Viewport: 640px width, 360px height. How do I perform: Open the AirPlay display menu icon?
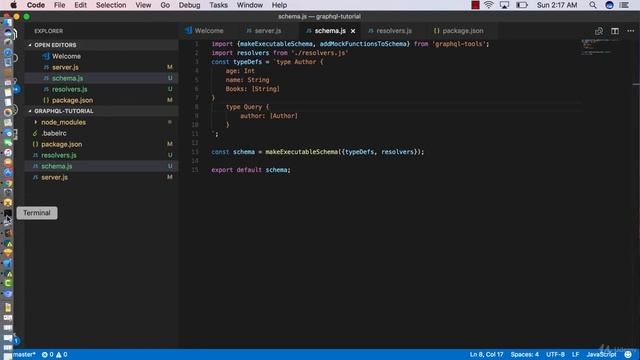(x=504, y=5)
